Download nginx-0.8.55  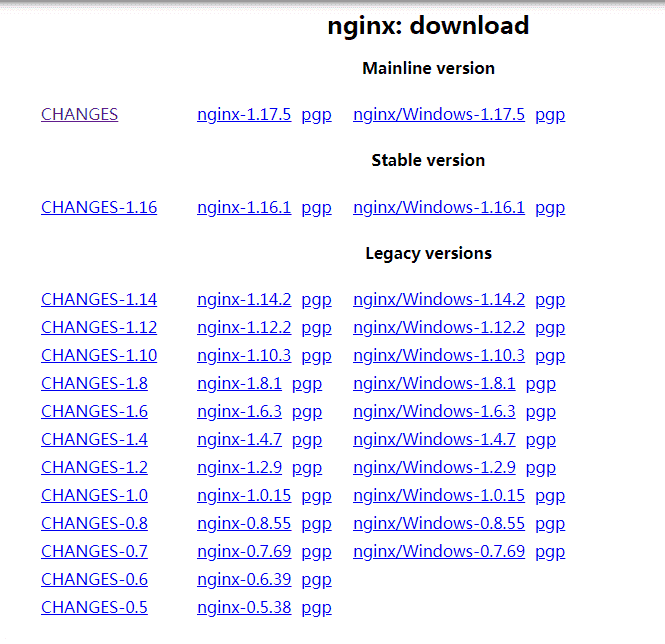[x=244, y=524]
